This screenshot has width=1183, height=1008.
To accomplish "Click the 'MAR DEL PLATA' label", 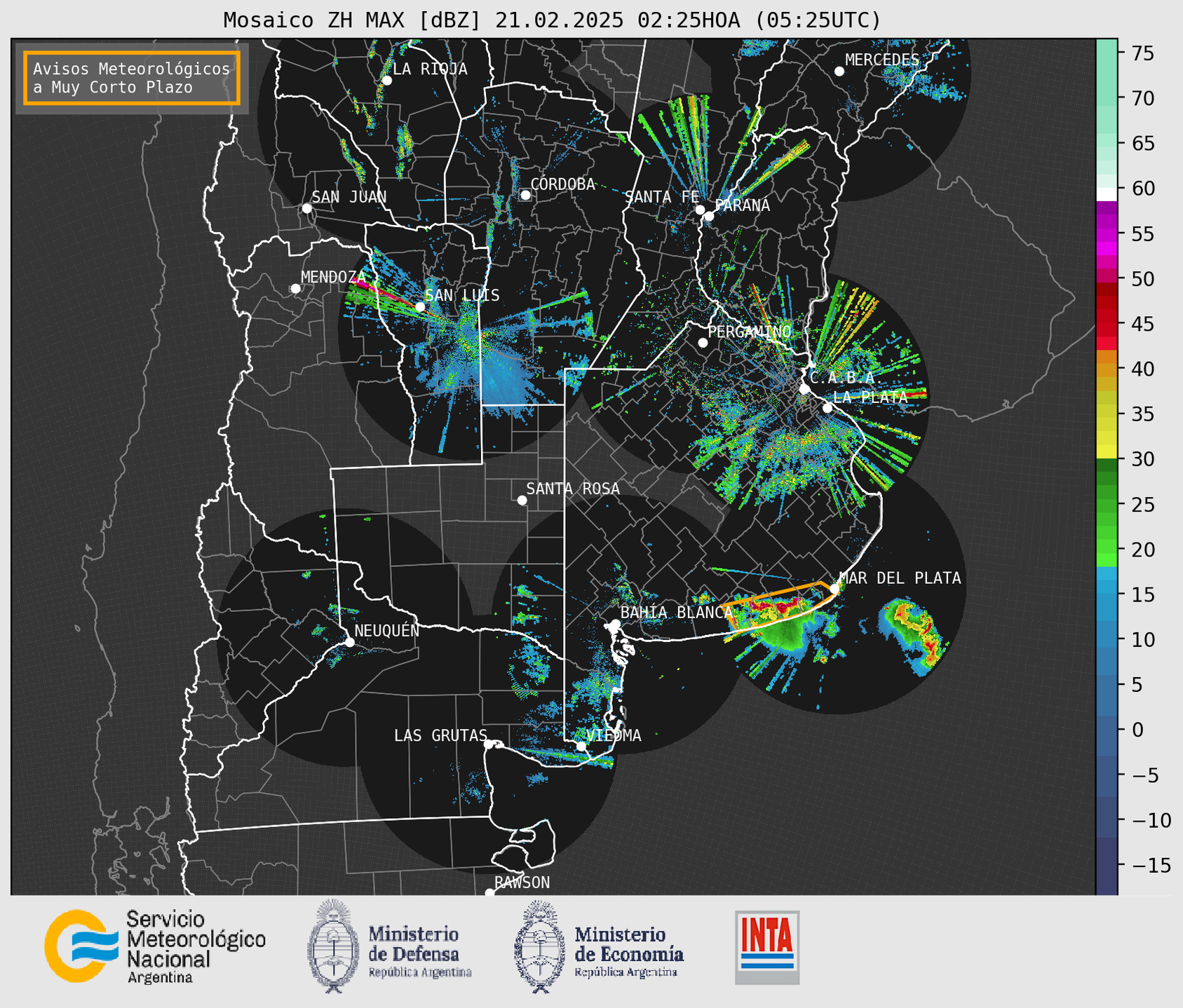I will coord(900,578).
